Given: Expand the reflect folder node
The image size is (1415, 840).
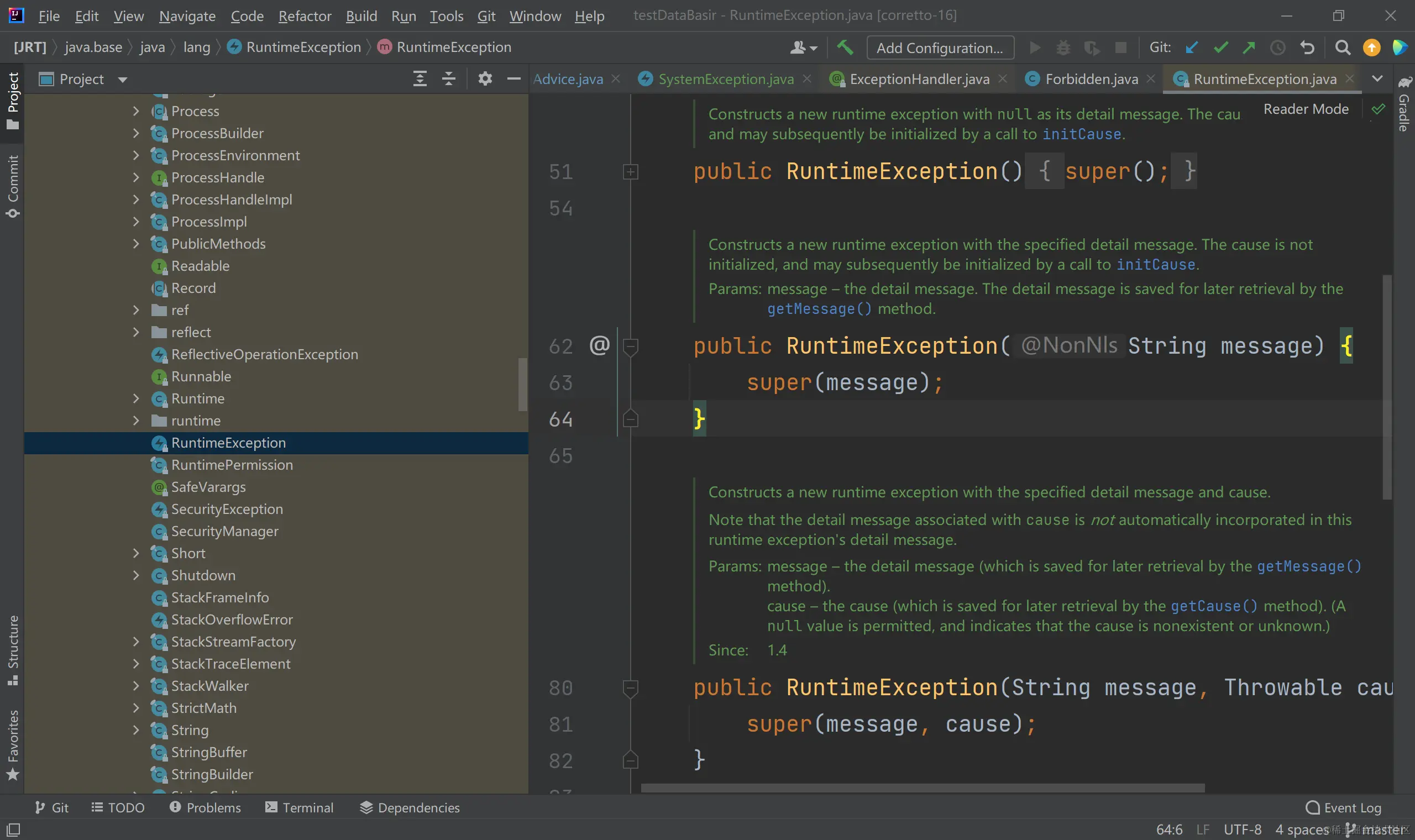Looking at the screenshot, I should pos(136,332).
